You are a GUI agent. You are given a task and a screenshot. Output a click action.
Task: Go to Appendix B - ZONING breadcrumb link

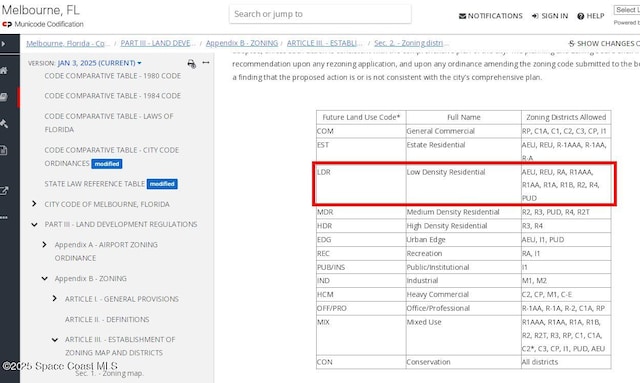click(242, 43)
